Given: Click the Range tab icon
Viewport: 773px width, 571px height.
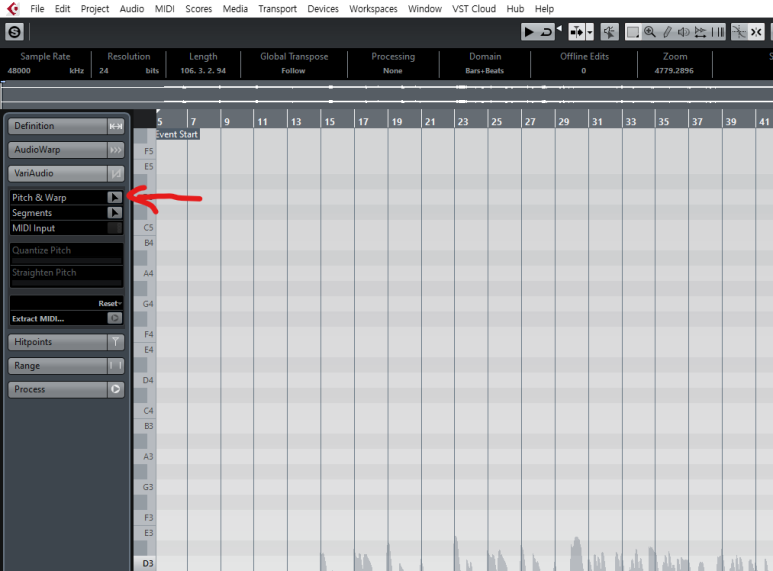Looking at the screenshot, I should [x=115, y=366].
